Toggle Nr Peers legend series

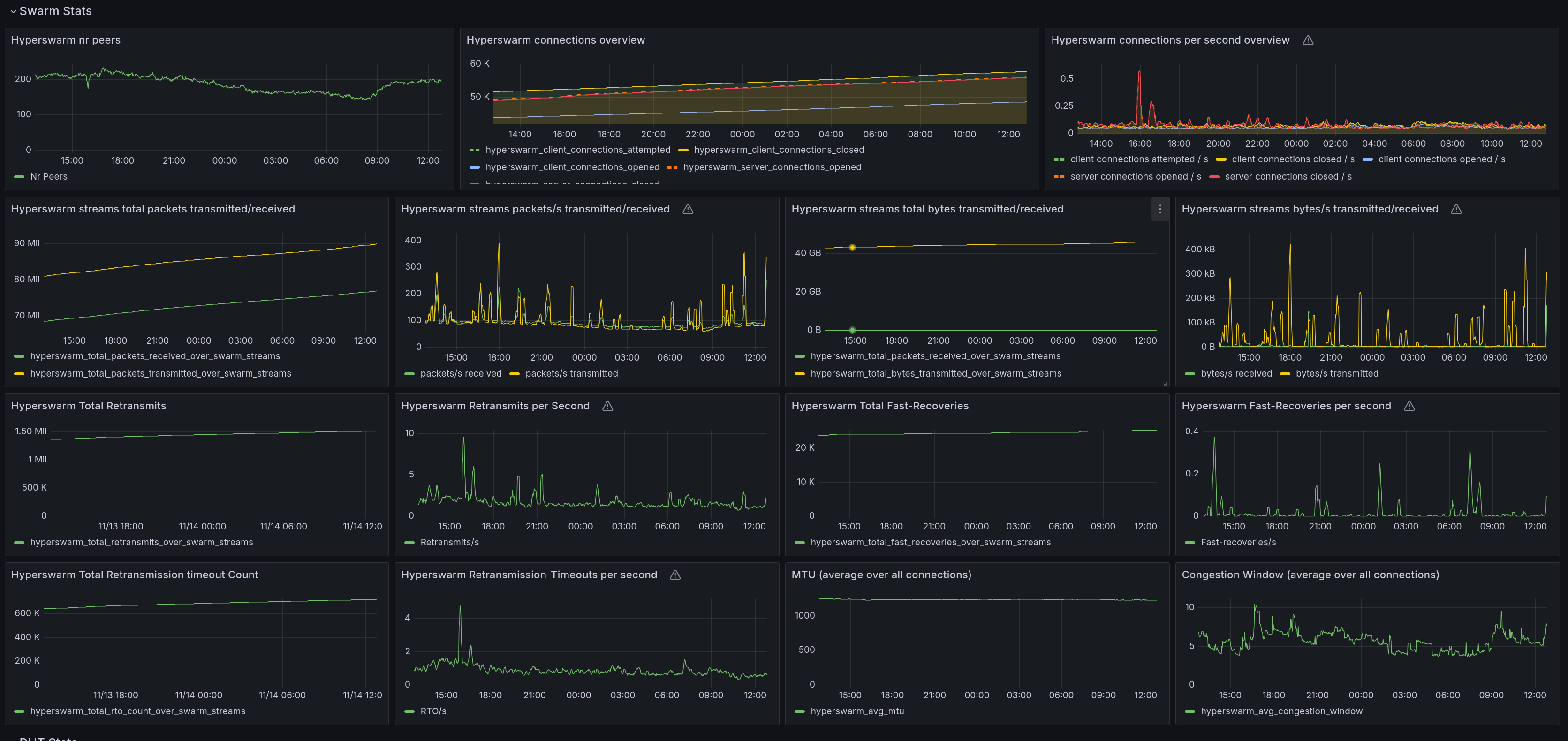pos(49,176)
